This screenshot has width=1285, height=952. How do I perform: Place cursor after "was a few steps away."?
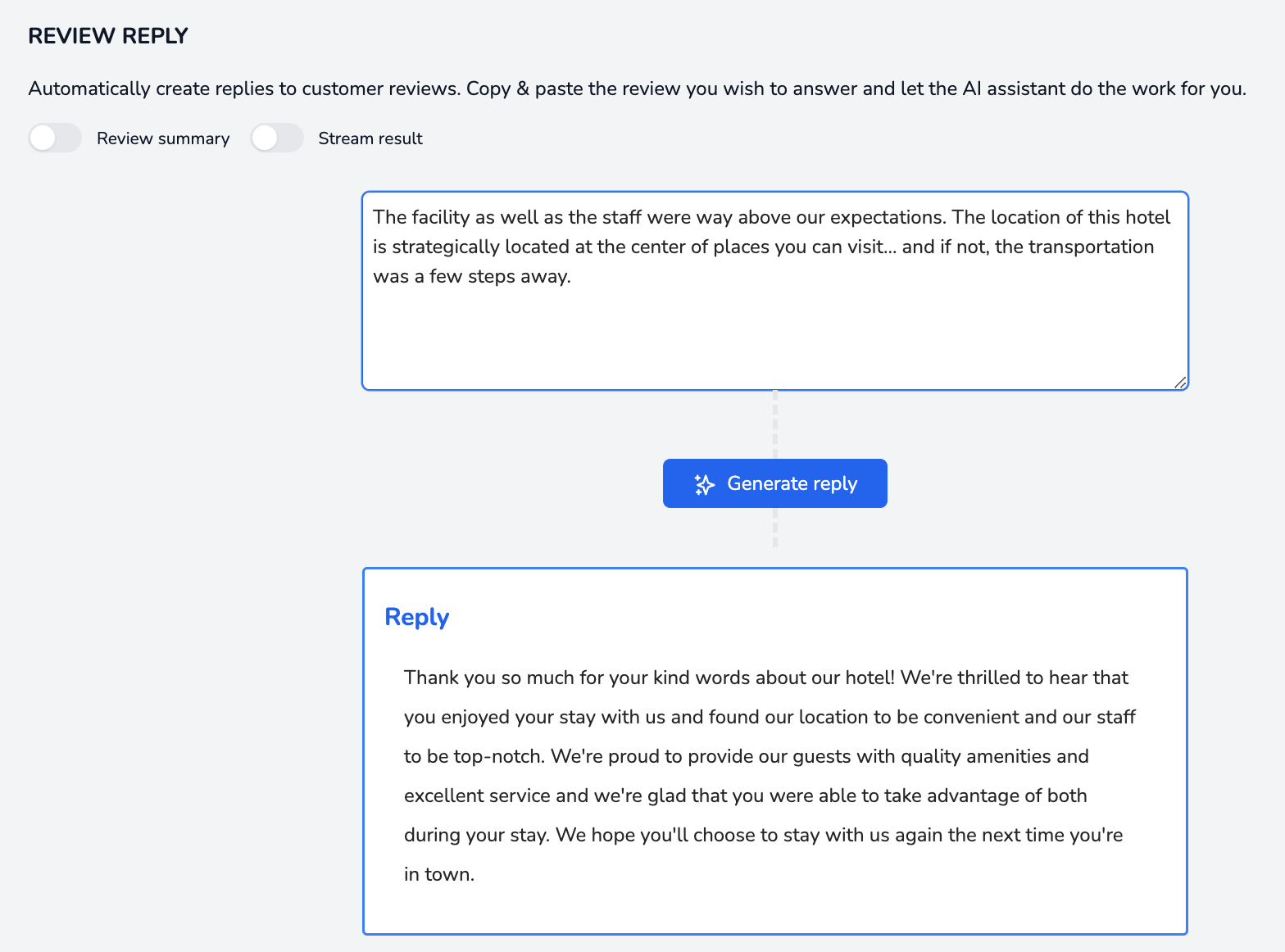coord(572,277)
